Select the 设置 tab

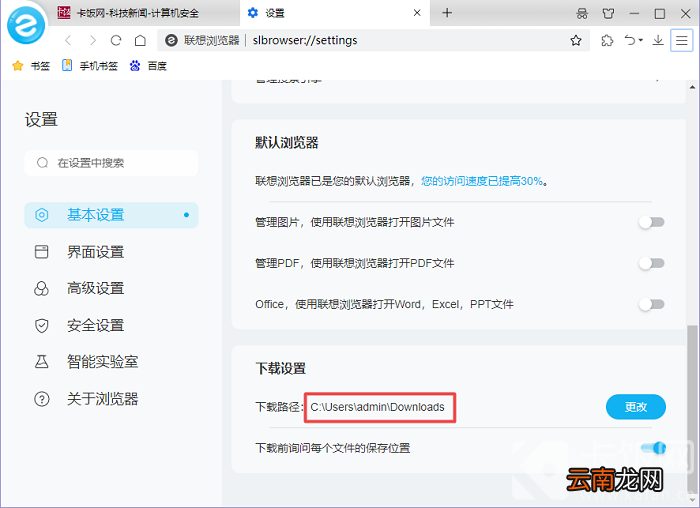[x=335, y=13]
